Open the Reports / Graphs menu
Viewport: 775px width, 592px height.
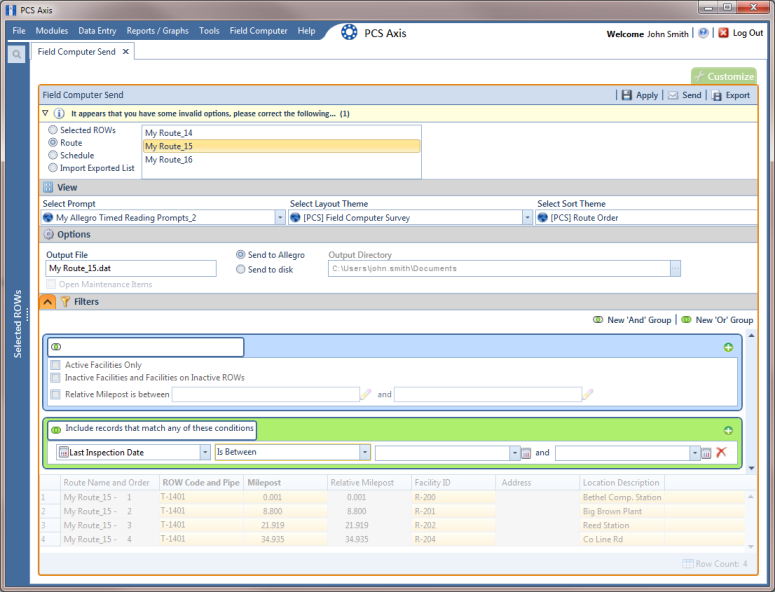click(158, 31)
